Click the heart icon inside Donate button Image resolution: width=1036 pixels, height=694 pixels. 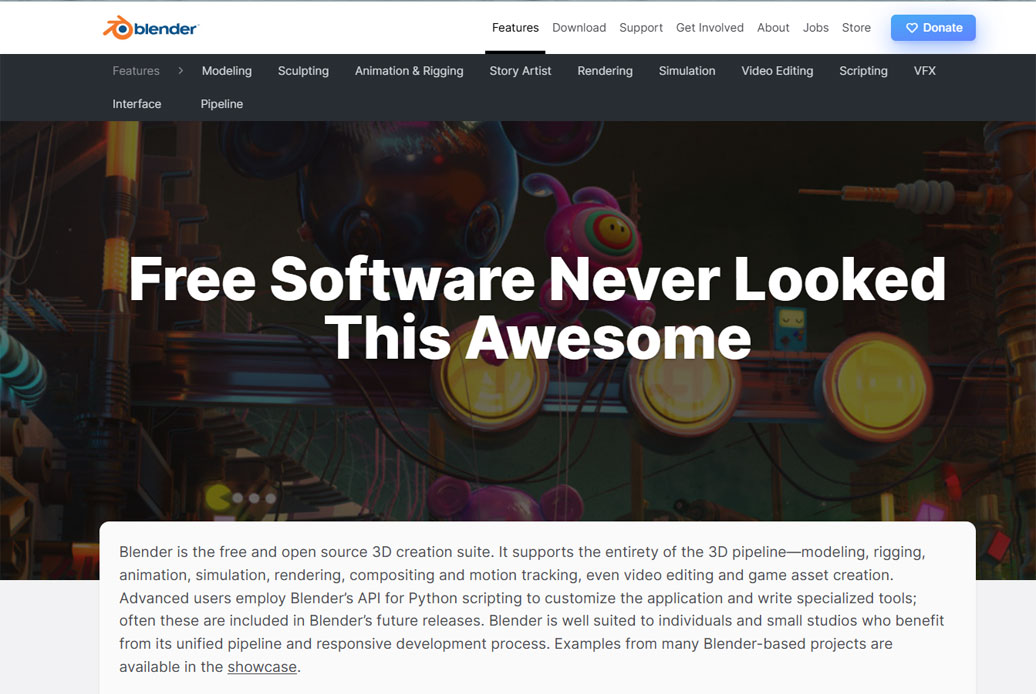click(x=910, y=28)
